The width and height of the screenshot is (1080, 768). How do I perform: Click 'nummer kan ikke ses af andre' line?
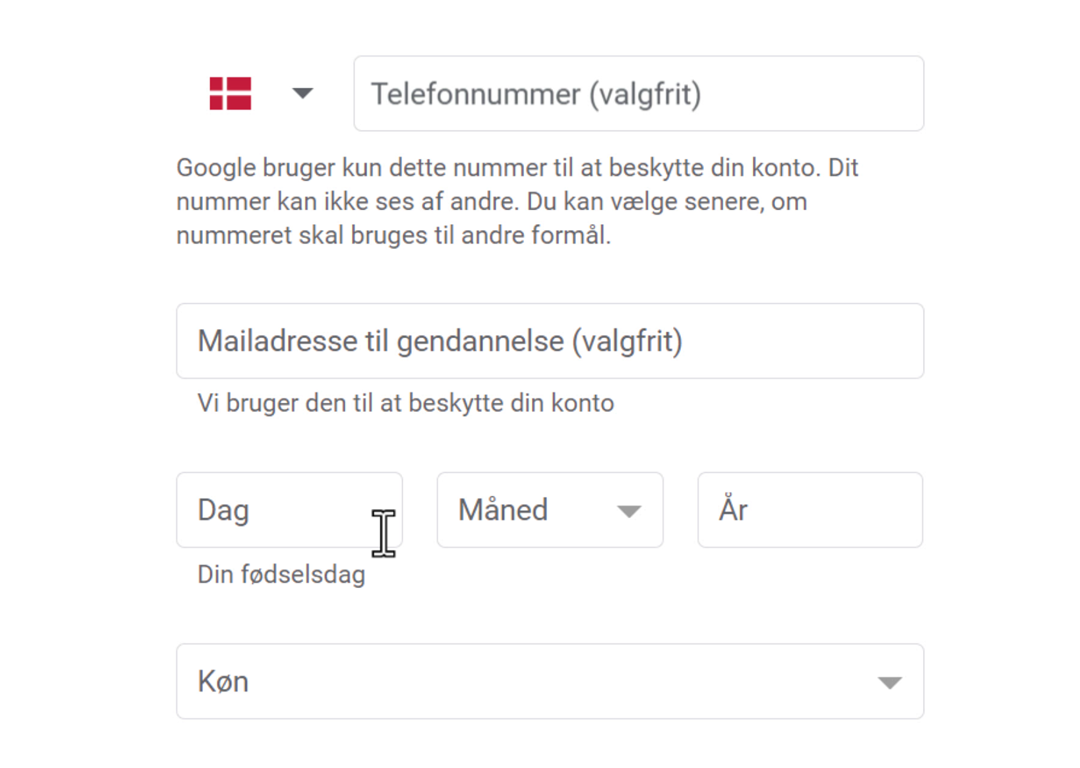(x=492, y=202)
